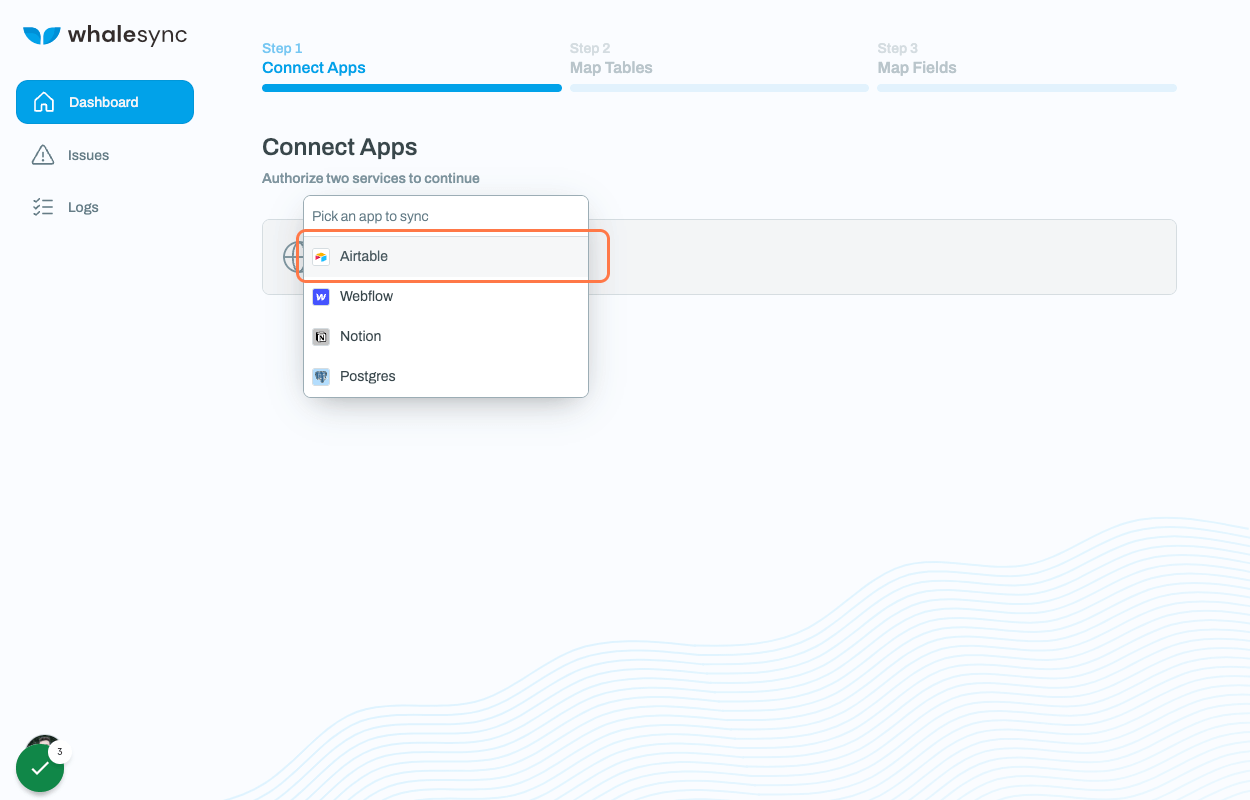Select the Webflow app icon
The height and width of the screenshot is (800, 1250).
pyautogui.click(x=321, y=296)
